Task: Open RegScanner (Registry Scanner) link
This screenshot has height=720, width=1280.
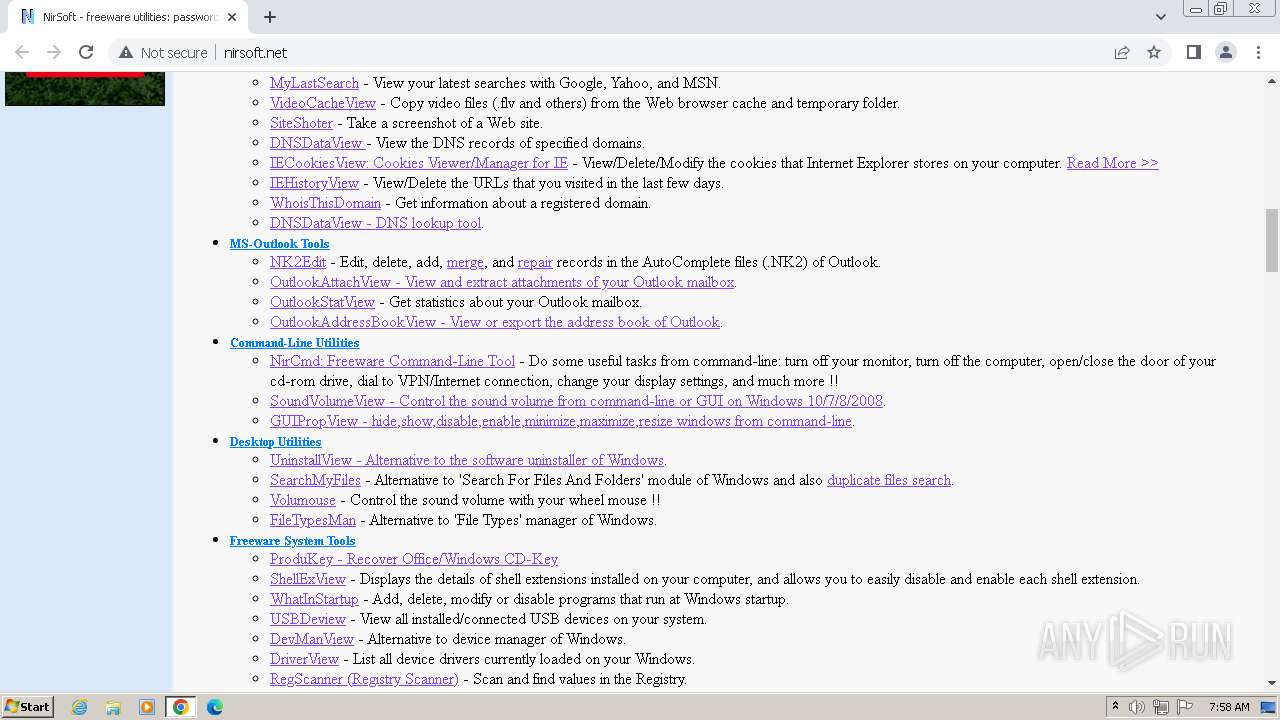Action: pos(364,679)
